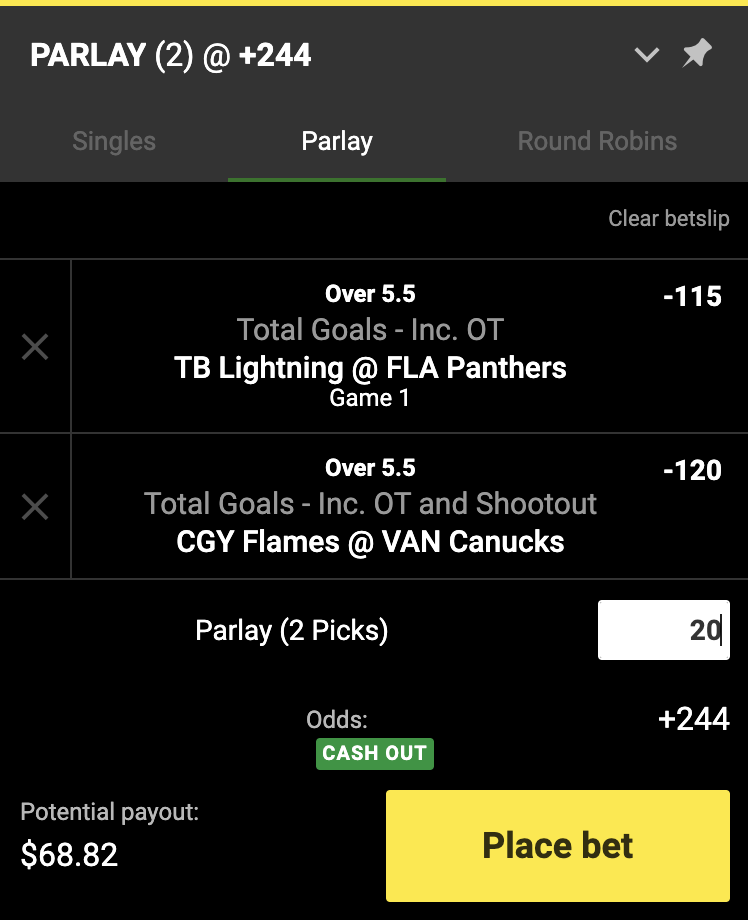This screenshot has height=920, width=748.
Task: Click the green CASH OUT badge
Action: [x=375, y=753]
